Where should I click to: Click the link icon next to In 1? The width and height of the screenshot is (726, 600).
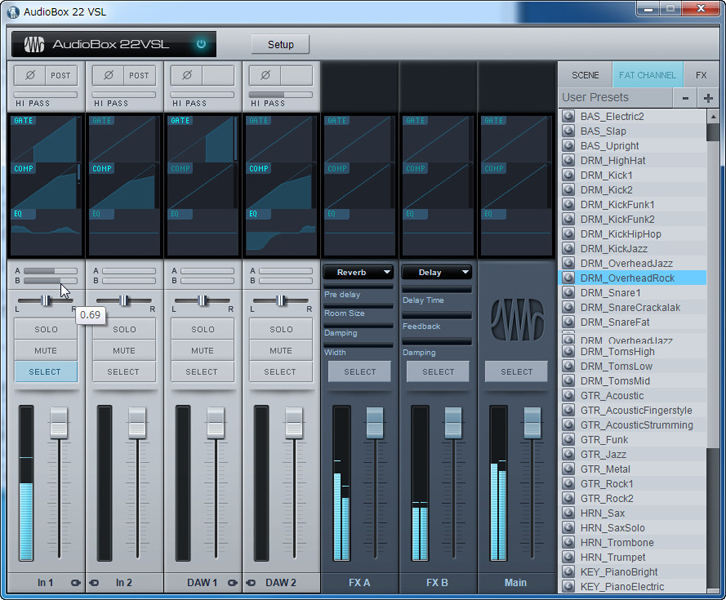coord(75,583)
